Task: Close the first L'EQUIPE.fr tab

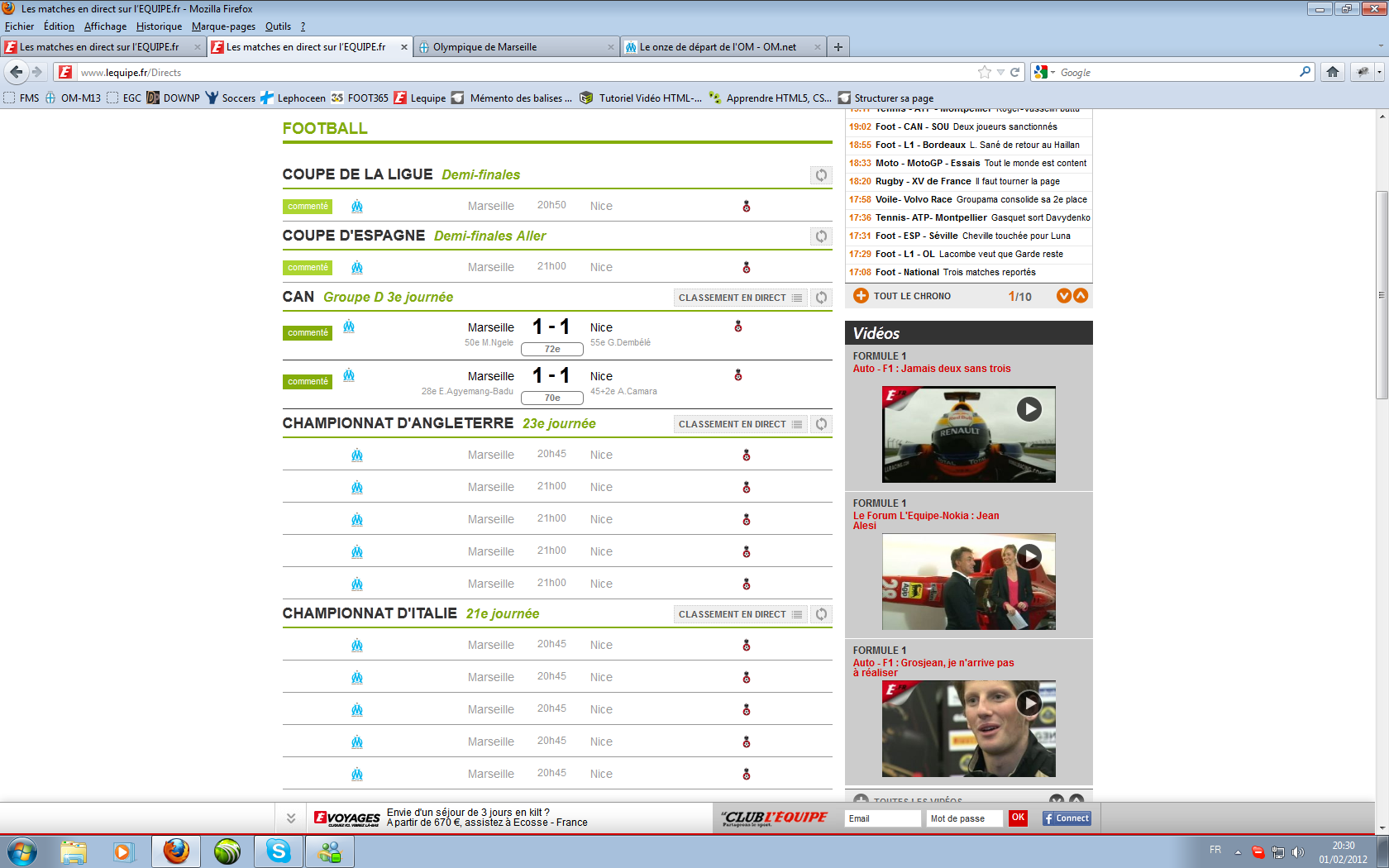Action: coord(198,47)
